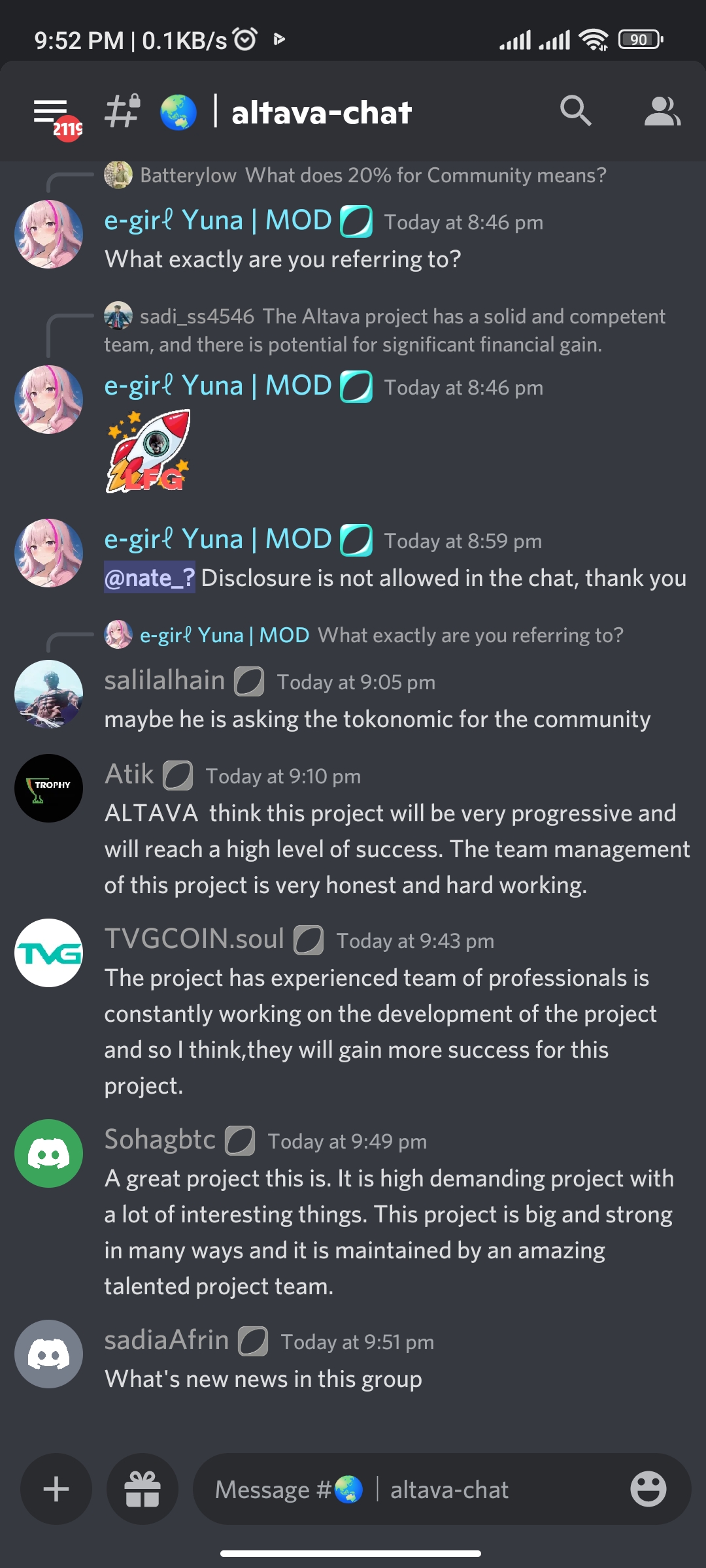Tap salilalhain username
The image size is (706, 1568).
[x=165, y=680]
